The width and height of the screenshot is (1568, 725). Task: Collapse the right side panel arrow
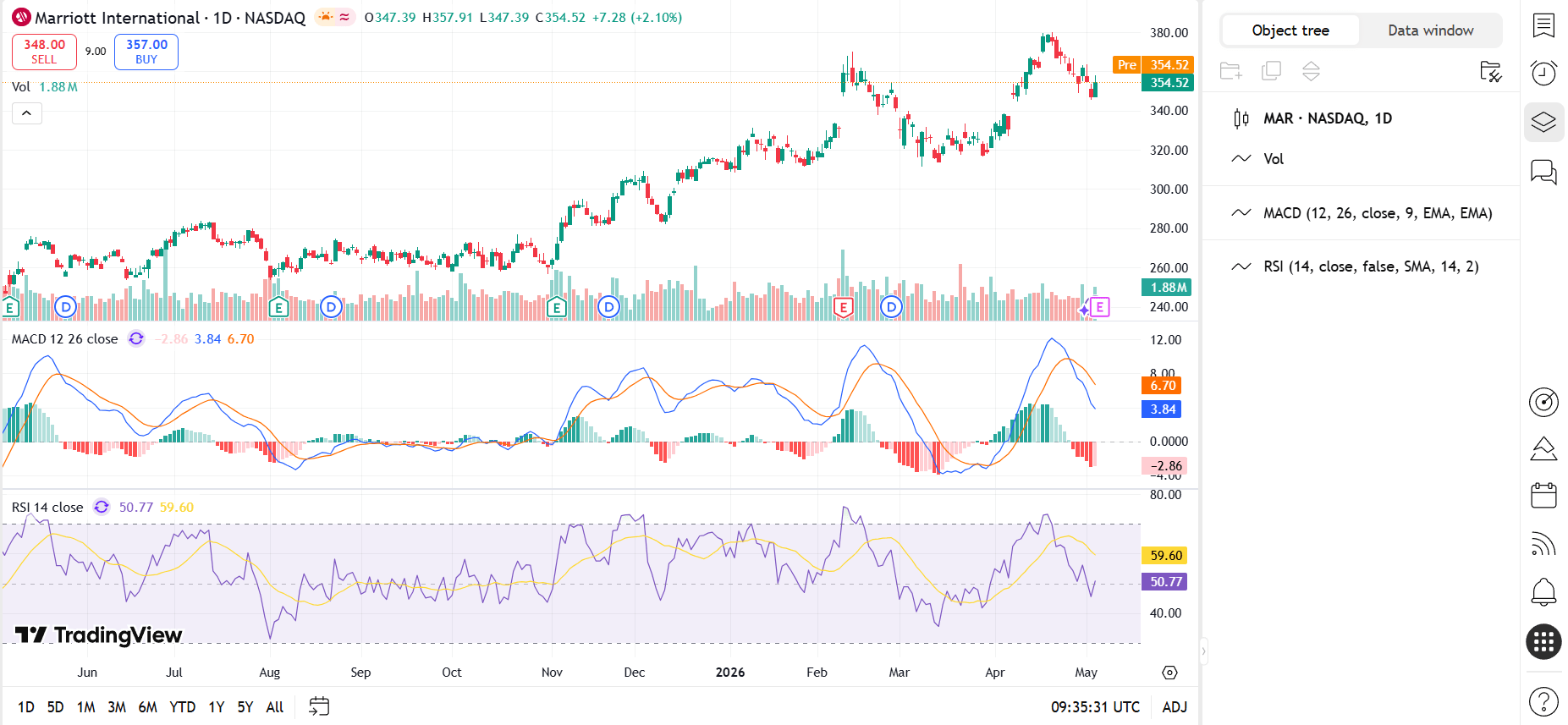(x=1203, y=651)
